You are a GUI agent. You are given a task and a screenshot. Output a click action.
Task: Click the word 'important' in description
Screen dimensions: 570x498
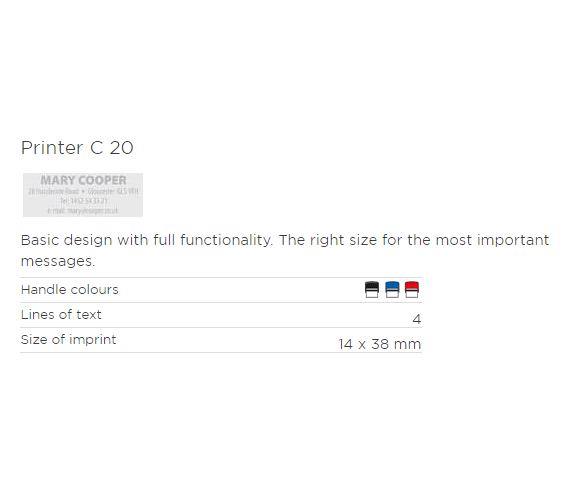(513, 240)
